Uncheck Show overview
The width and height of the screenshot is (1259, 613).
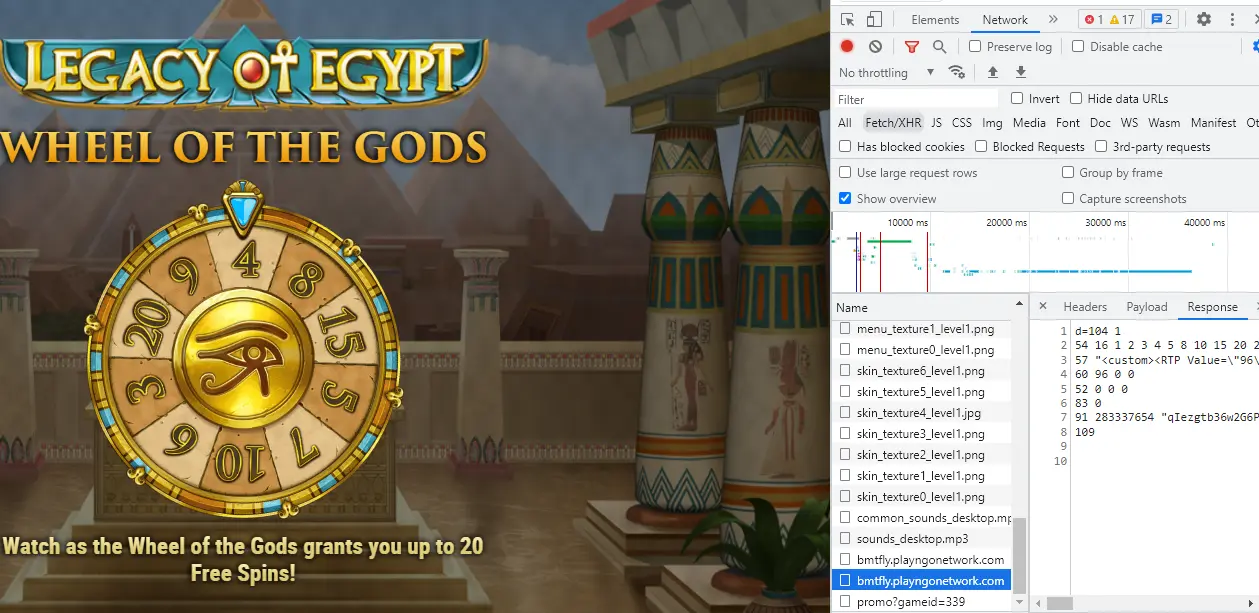845,198
